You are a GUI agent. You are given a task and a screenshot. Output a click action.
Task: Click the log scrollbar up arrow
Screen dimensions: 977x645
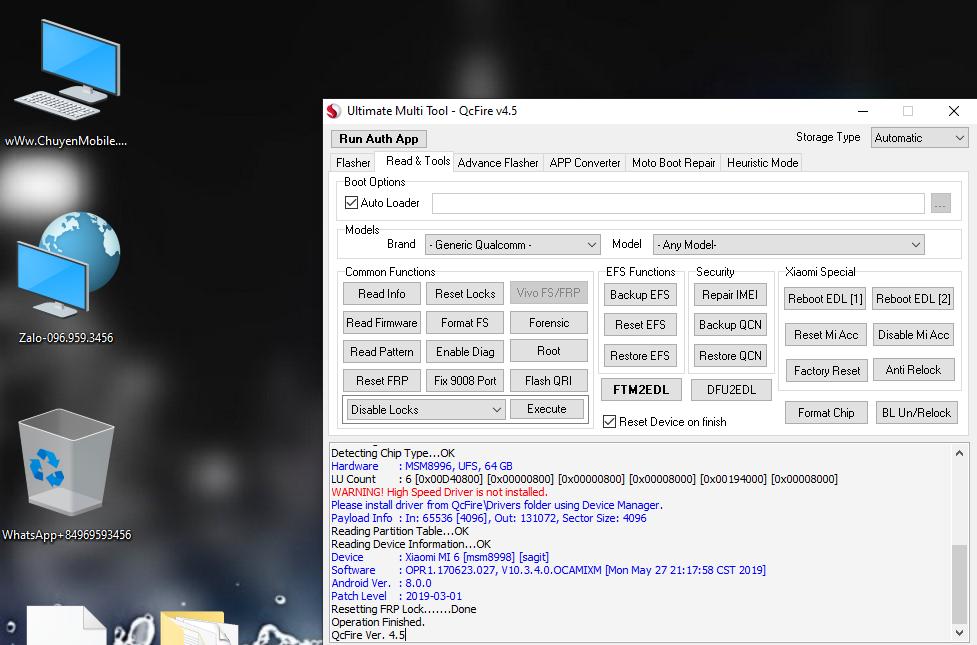click(x=959, y=453)
